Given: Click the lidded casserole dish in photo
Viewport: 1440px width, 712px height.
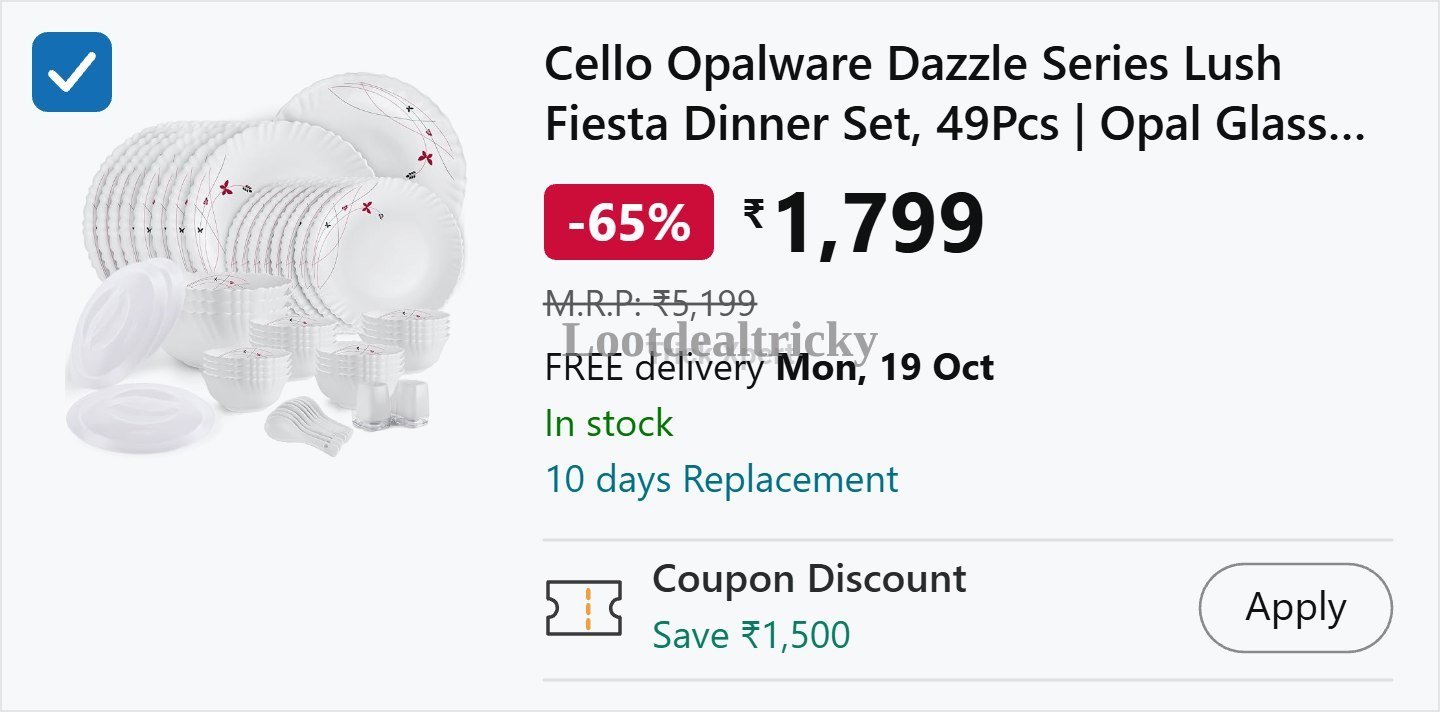Looking at the screenshot, I should point(130,310).
